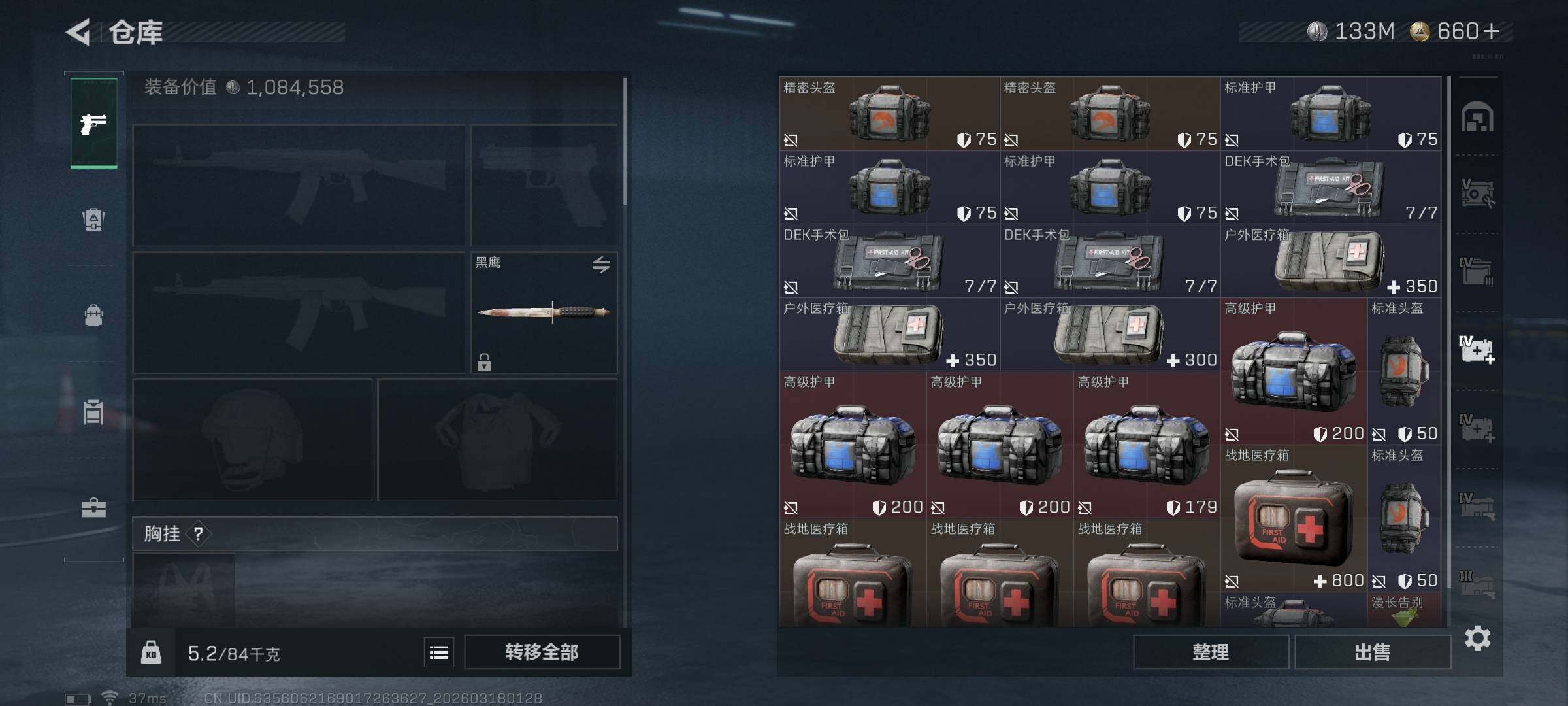
Task: Select the 高级护甲 item showing 179 durability
Action: 1147,445
